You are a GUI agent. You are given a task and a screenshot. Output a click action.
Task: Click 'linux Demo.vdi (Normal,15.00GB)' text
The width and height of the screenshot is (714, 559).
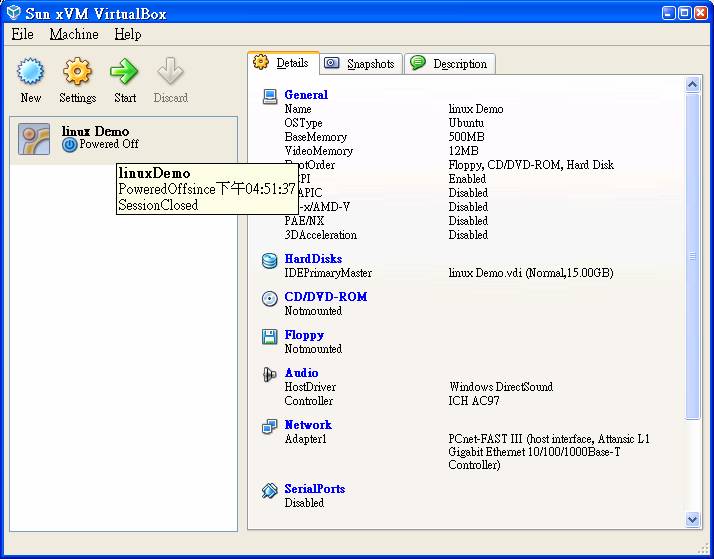pos(531,273)
